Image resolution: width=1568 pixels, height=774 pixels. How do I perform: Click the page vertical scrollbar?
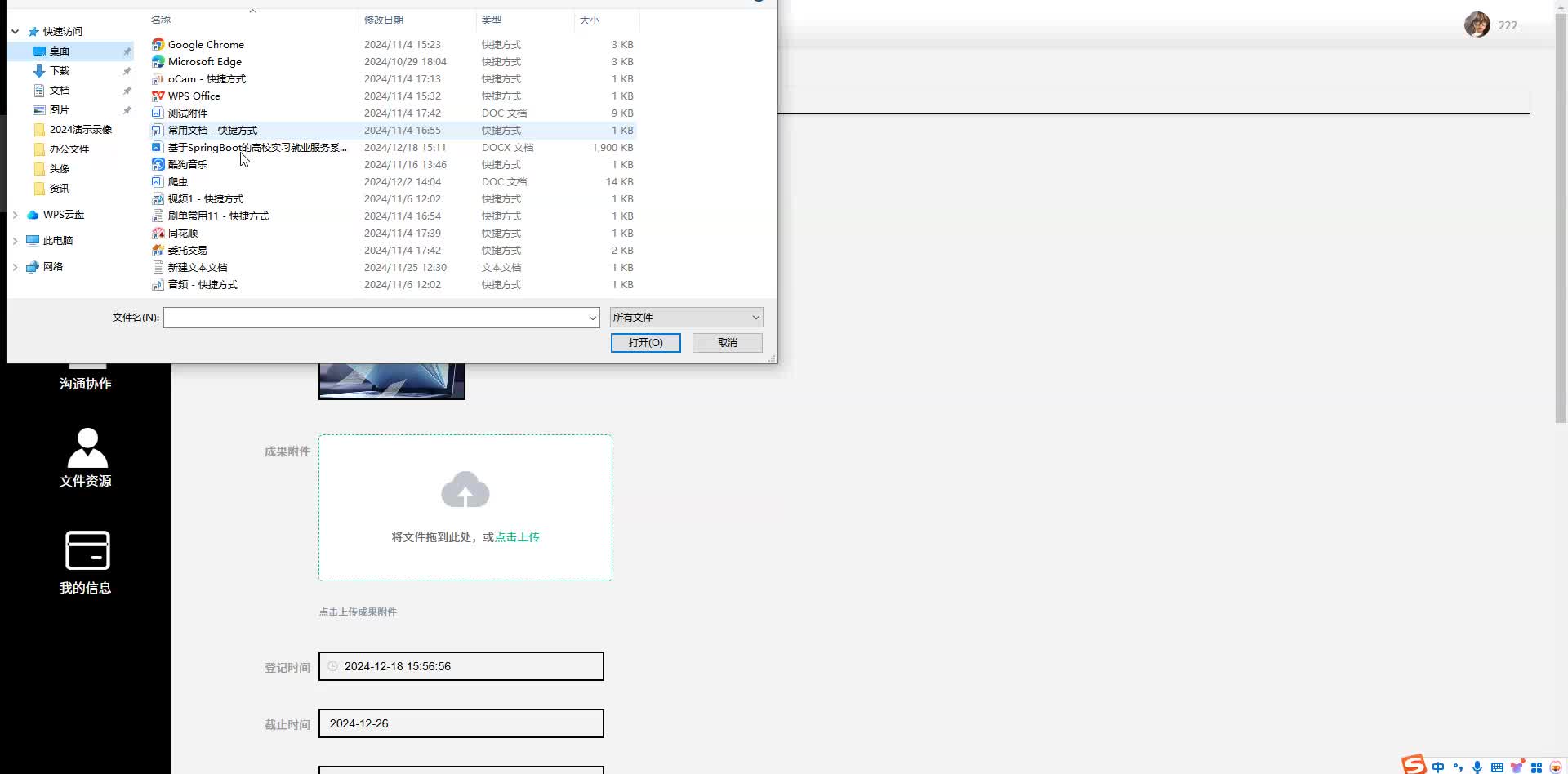click(x=1561, y=219)
